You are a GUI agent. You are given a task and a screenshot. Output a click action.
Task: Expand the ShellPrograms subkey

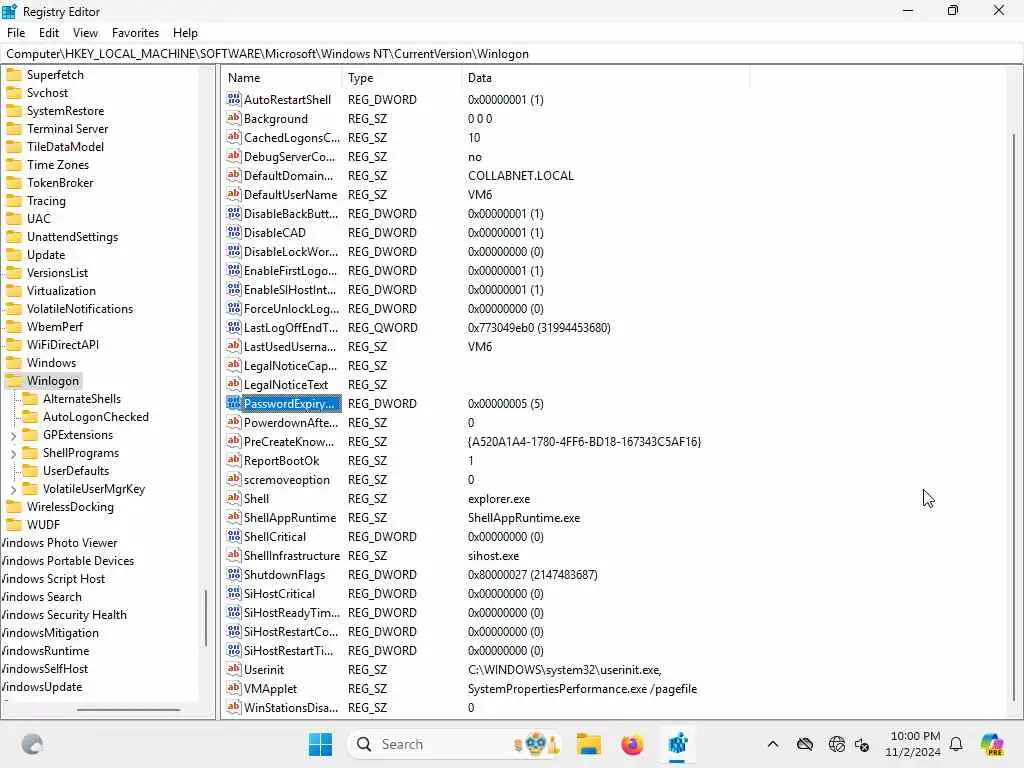click(13, 453)
